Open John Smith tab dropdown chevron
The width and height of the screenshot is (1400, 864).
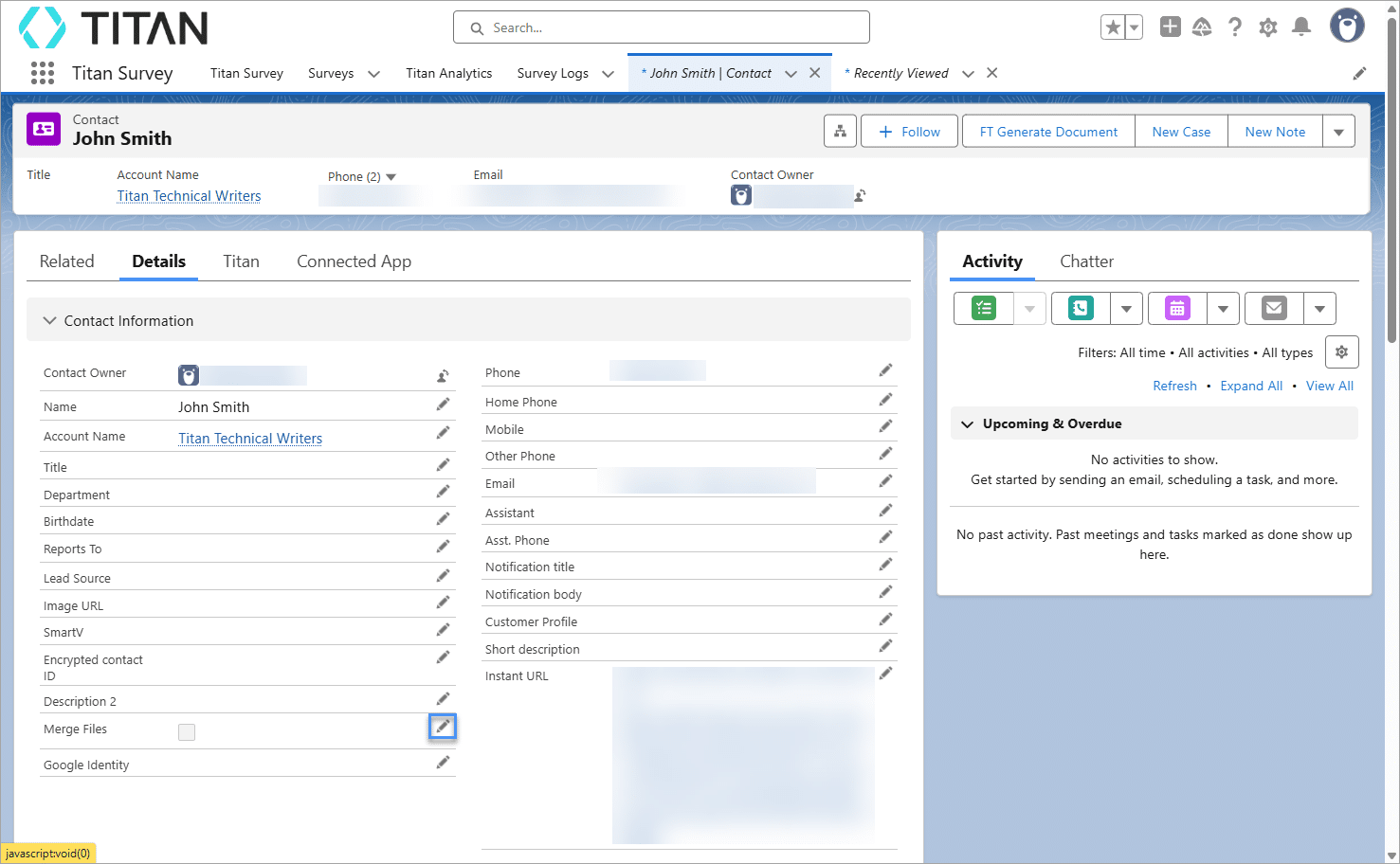click(x=791, y=74)
